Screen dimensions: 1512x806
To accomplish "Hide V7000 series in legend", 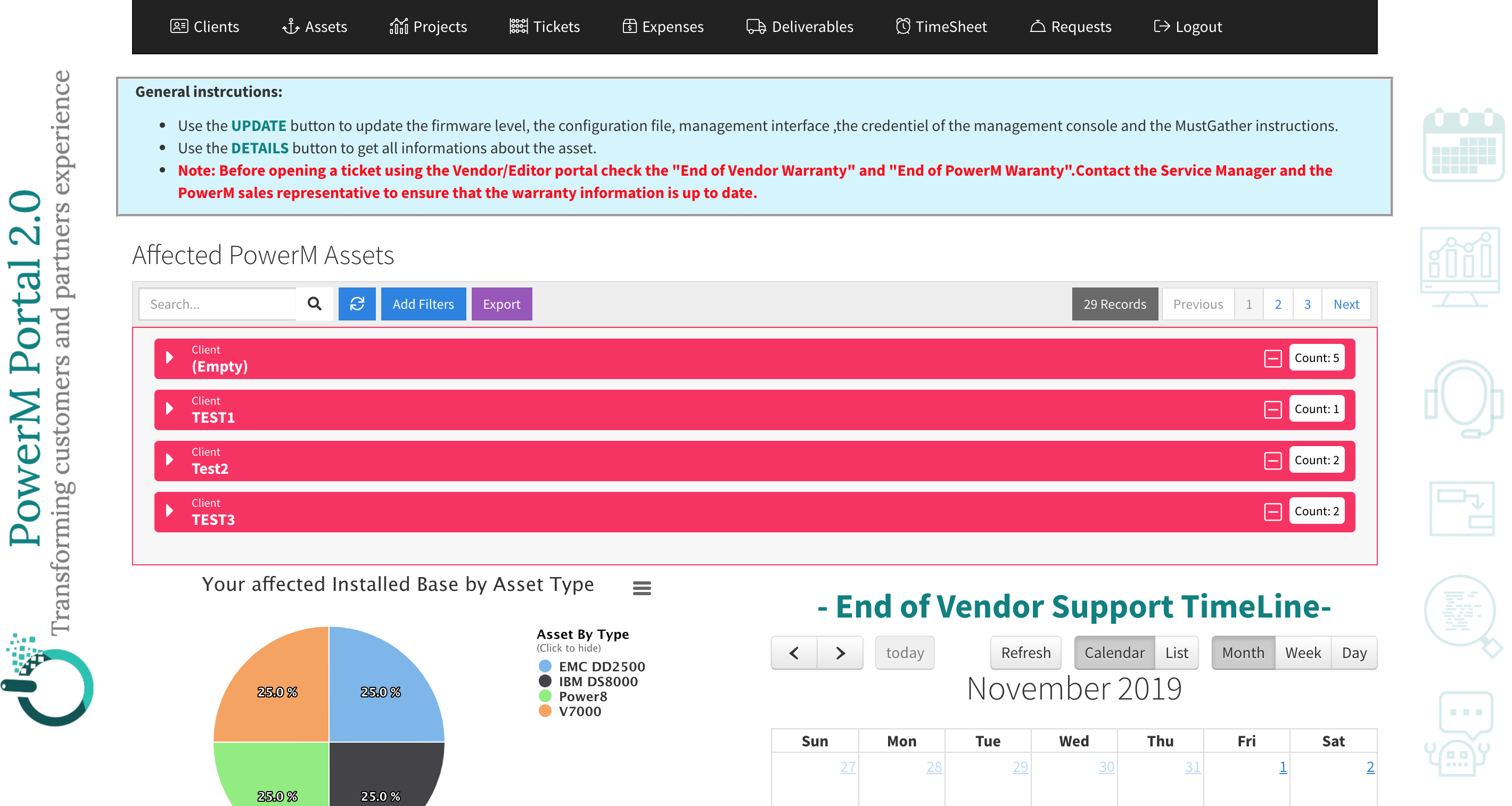I will (x=570, y=711).
